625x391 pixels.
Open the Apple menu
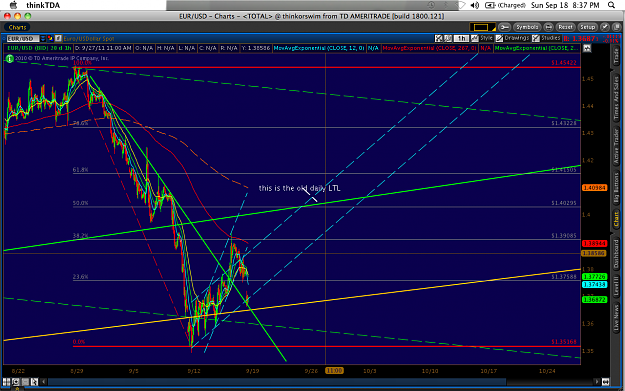tap(13, 5)
